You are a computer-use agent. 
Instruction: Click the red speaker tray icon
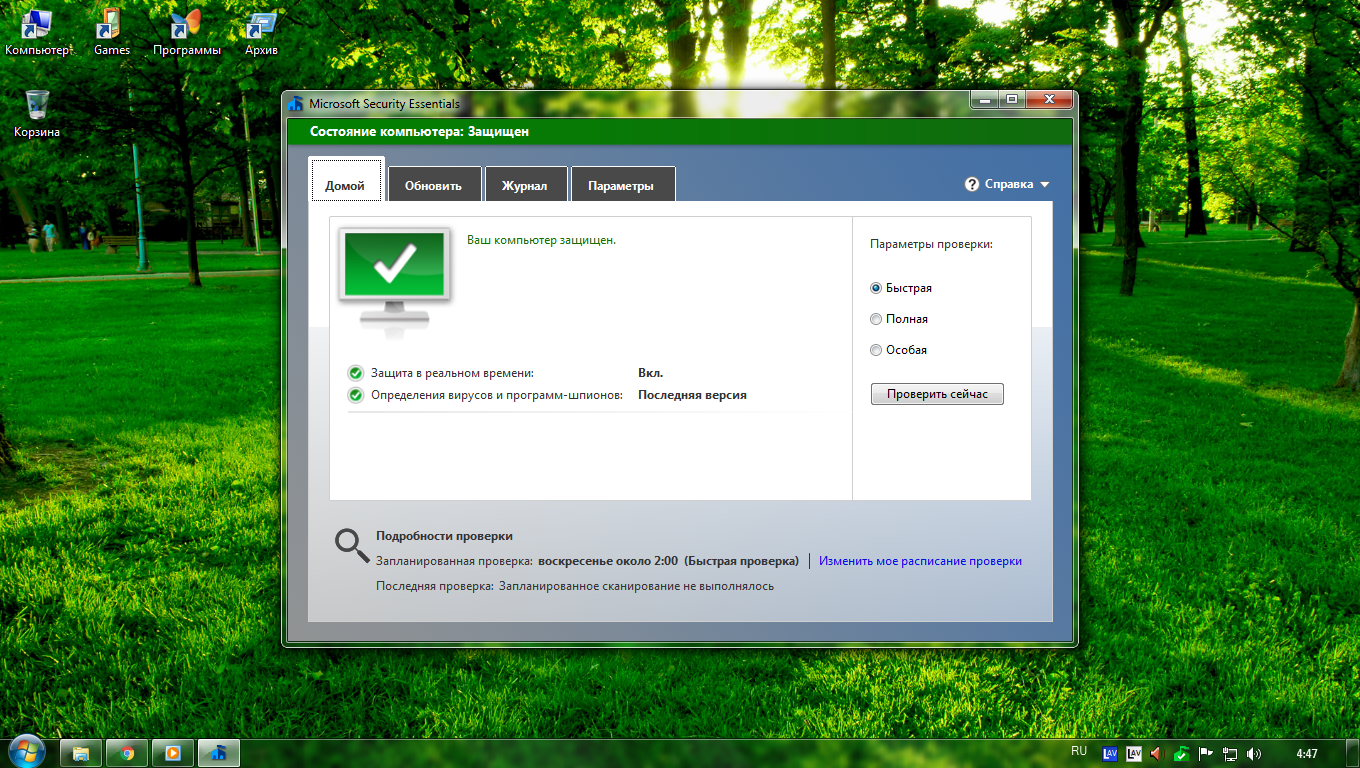(1158, 753)
